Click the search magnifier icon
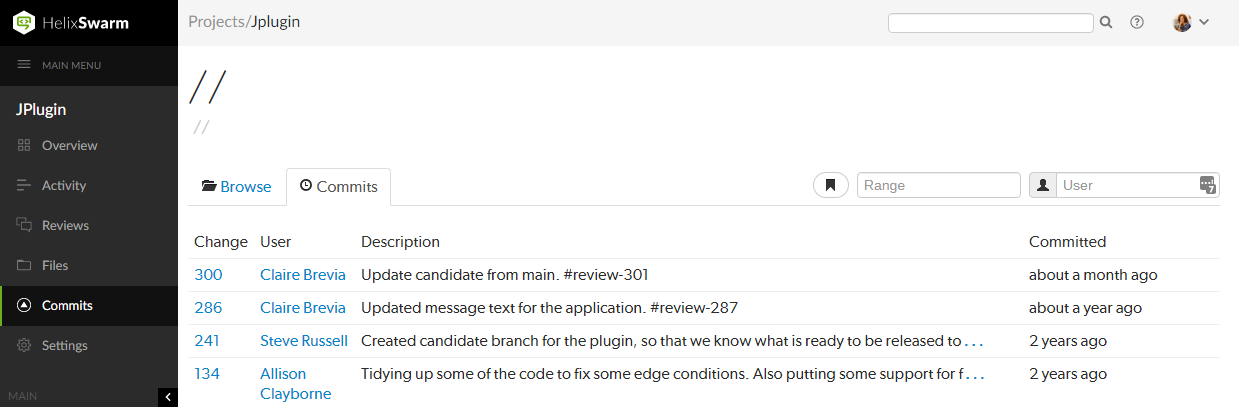 [x=1106, y=22]
